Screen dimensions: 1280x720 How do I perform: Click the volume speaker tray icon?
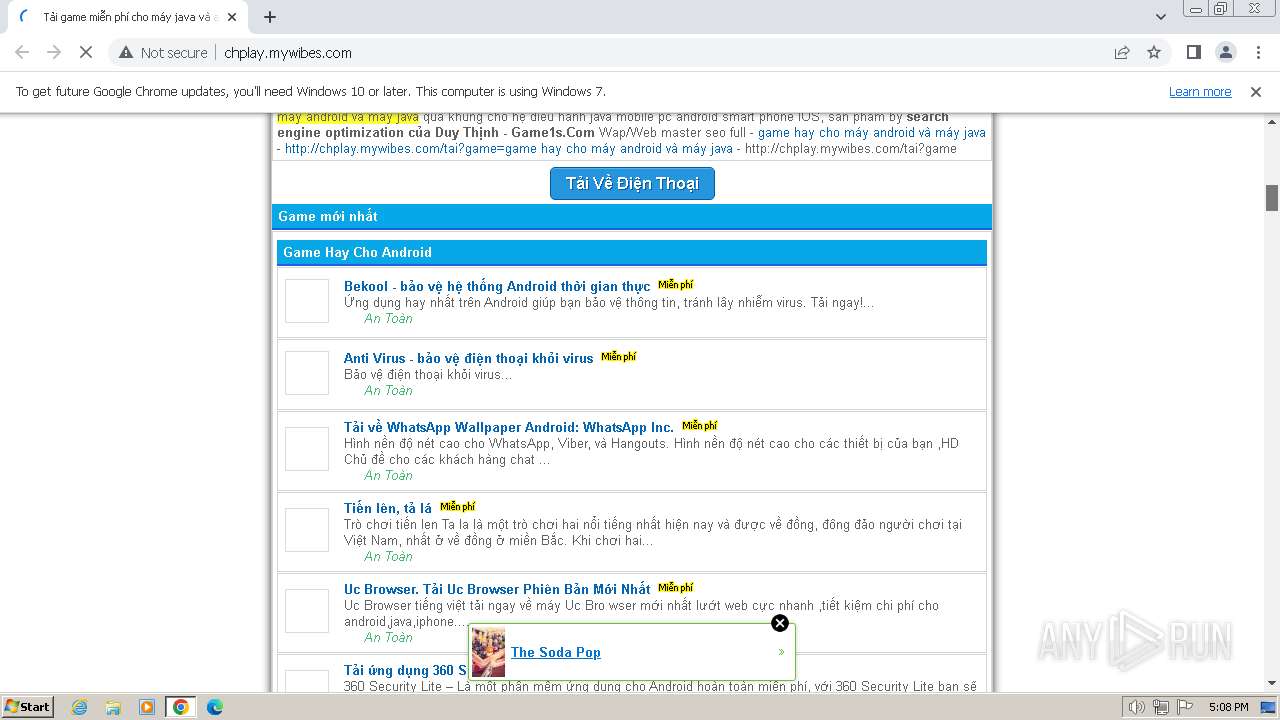pyautogui.click(x=1137, y=707)
